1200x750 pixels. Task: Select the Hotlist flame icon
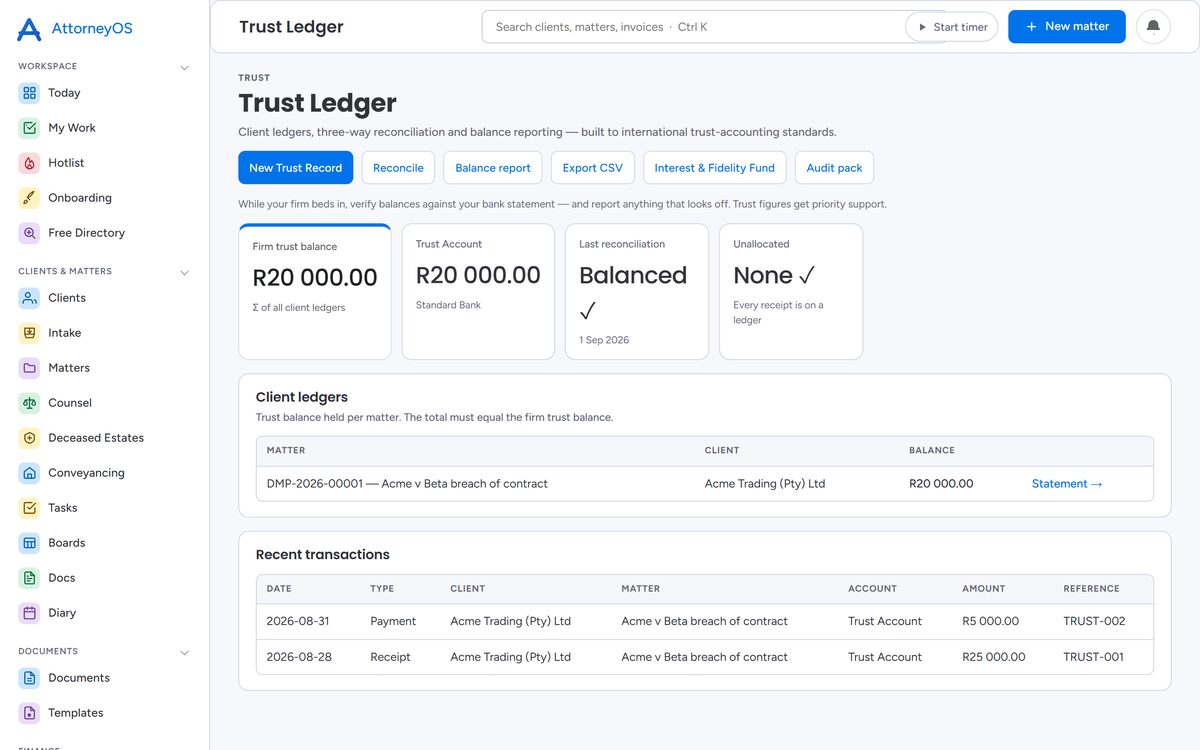coord(29,163)
